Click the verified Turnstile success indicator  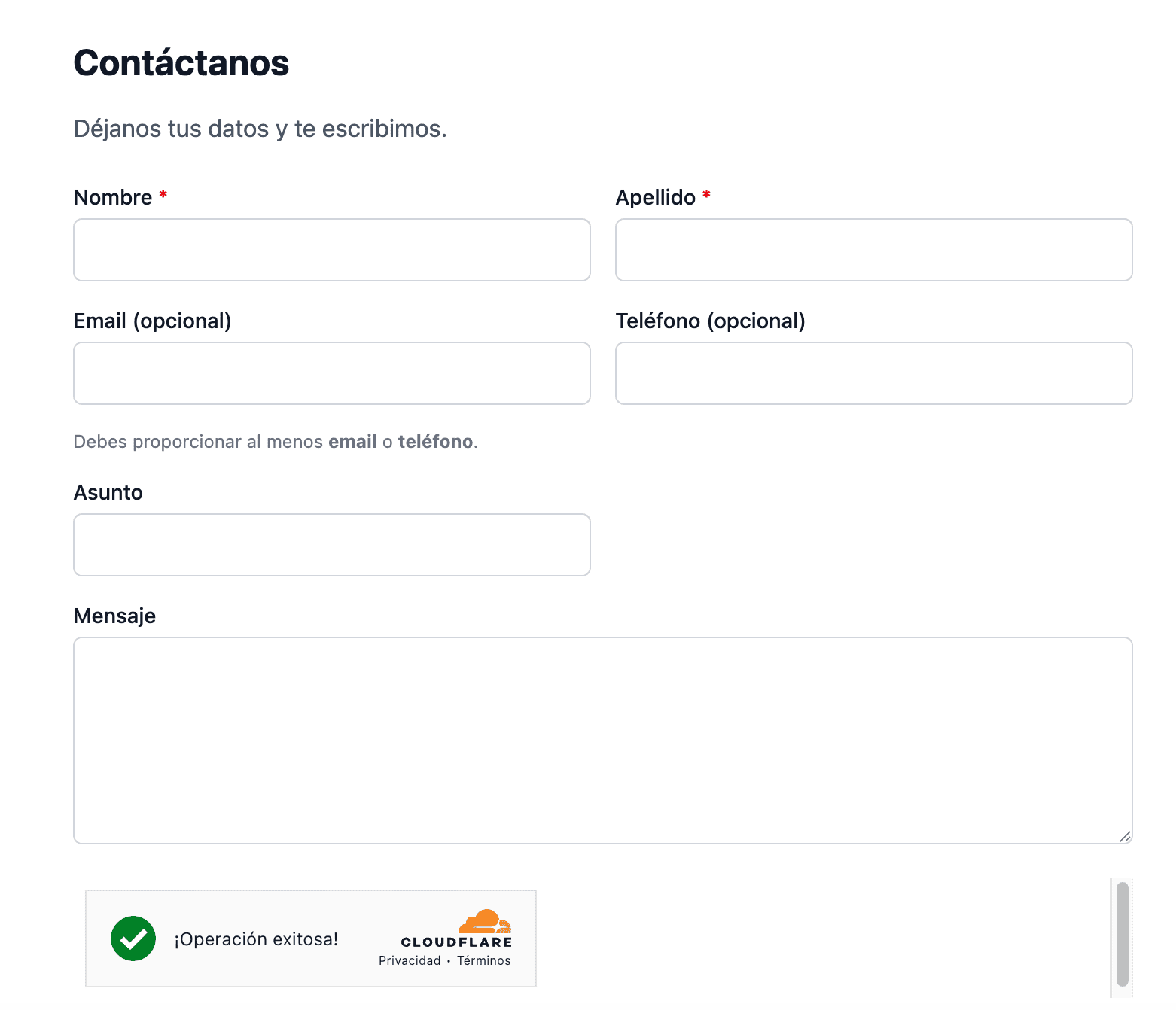click(133, 939)
